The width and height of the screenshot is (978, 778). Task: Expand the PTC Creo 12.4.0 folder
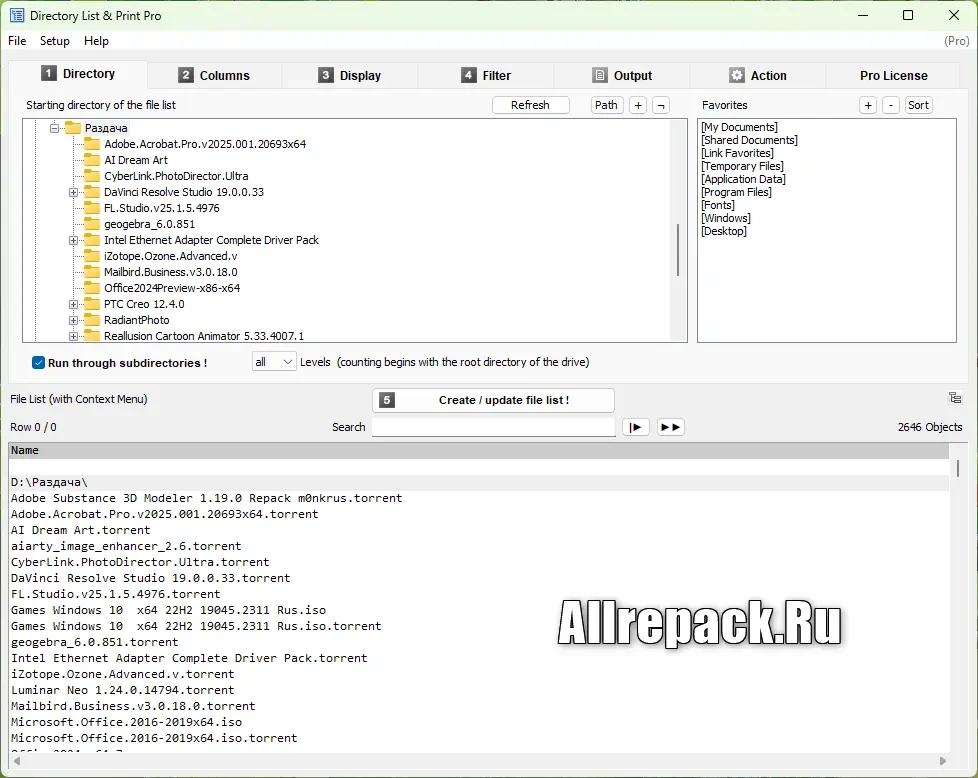coord(74,304)
